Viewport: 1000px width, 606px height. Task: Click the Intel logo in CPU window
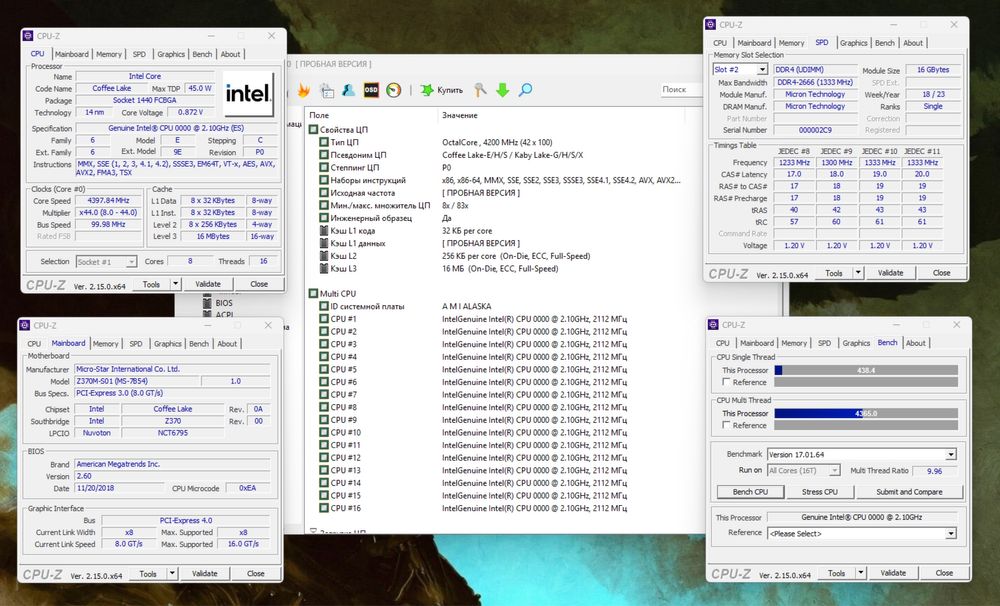(248, 94)
